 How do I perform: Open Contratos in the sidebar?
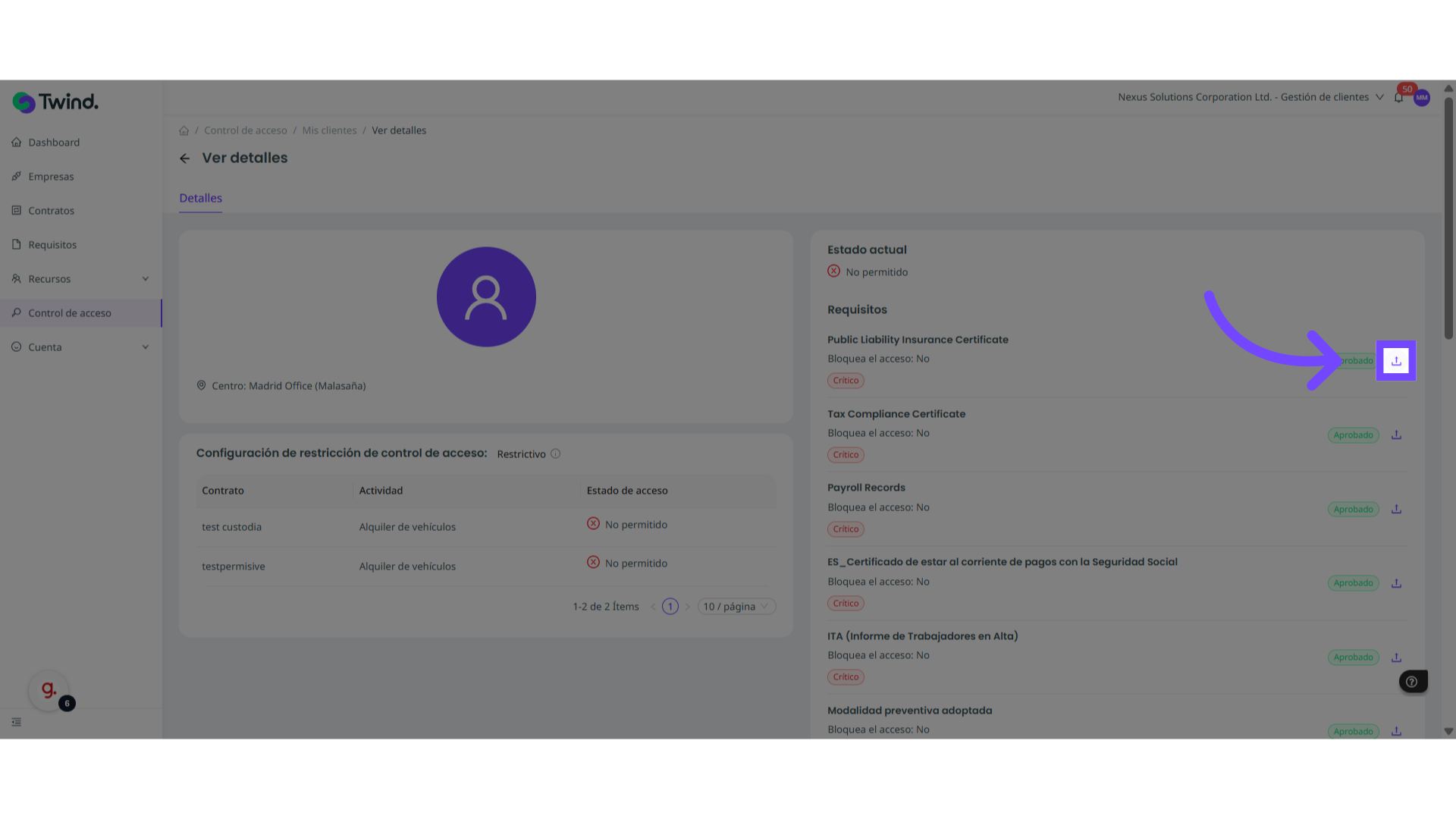pos(51,211)
